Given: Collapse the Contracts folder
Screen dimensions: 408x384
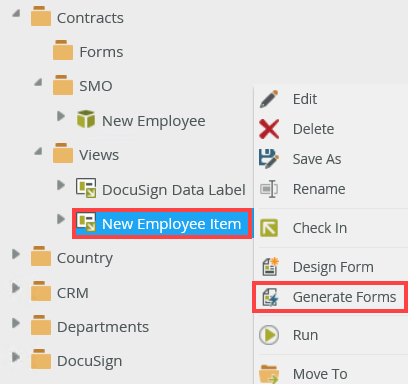Looking at the screenshot, I should [x=16, y=13].
